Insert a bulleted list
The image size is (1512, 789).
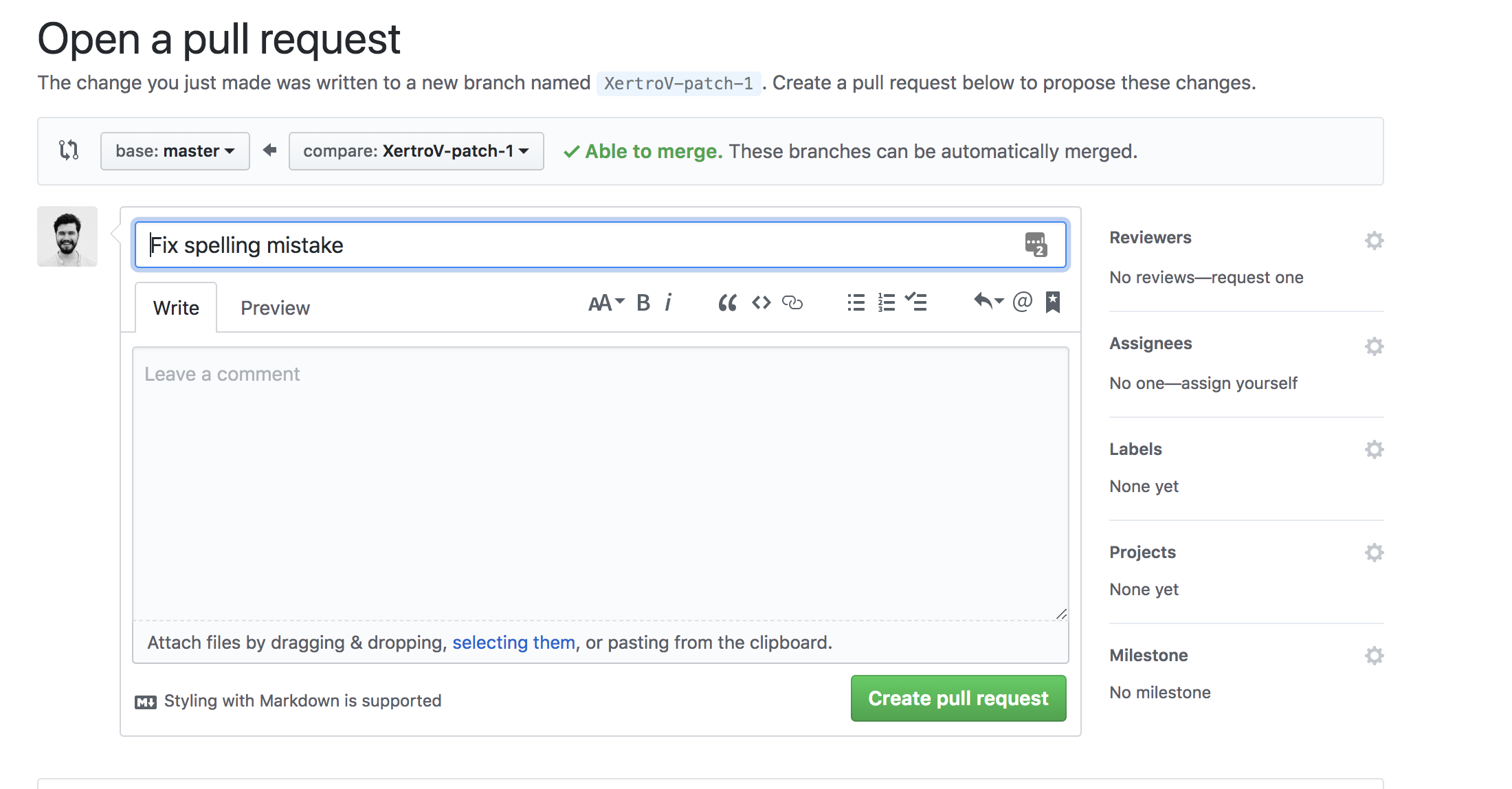pos(856,302)
